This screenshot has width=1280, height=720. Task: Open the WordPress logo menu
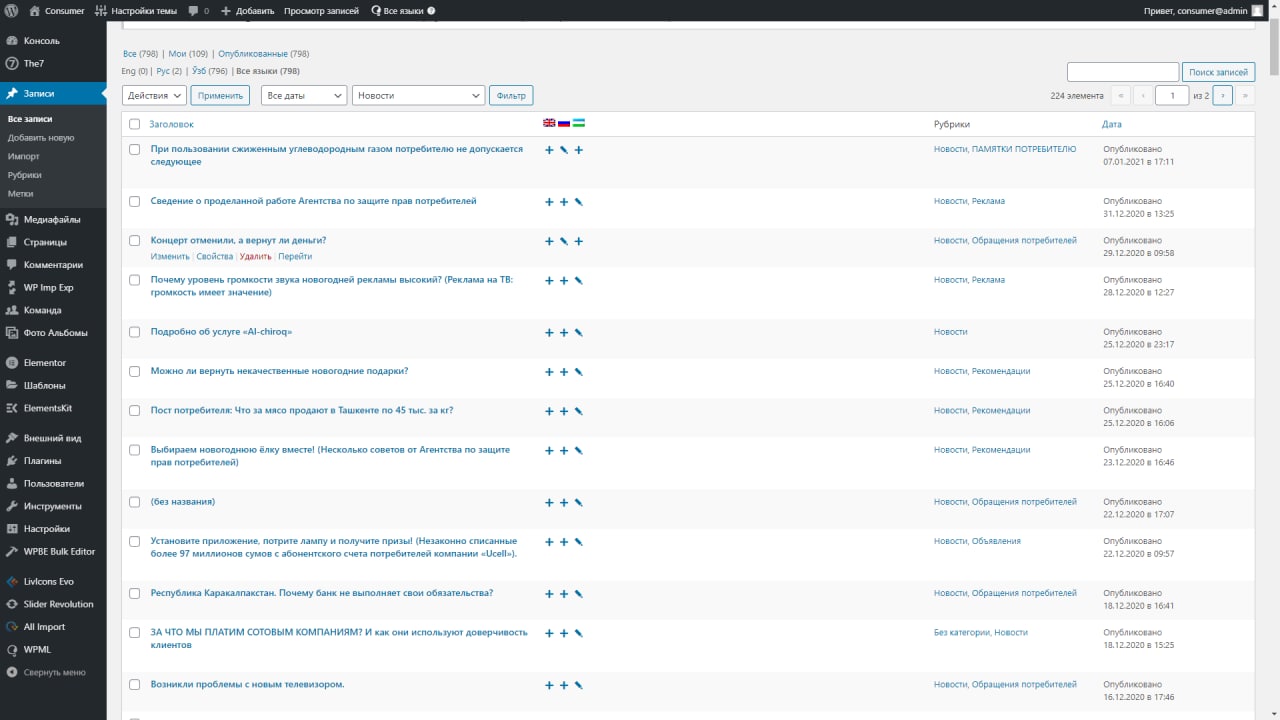tap(12, 10)
